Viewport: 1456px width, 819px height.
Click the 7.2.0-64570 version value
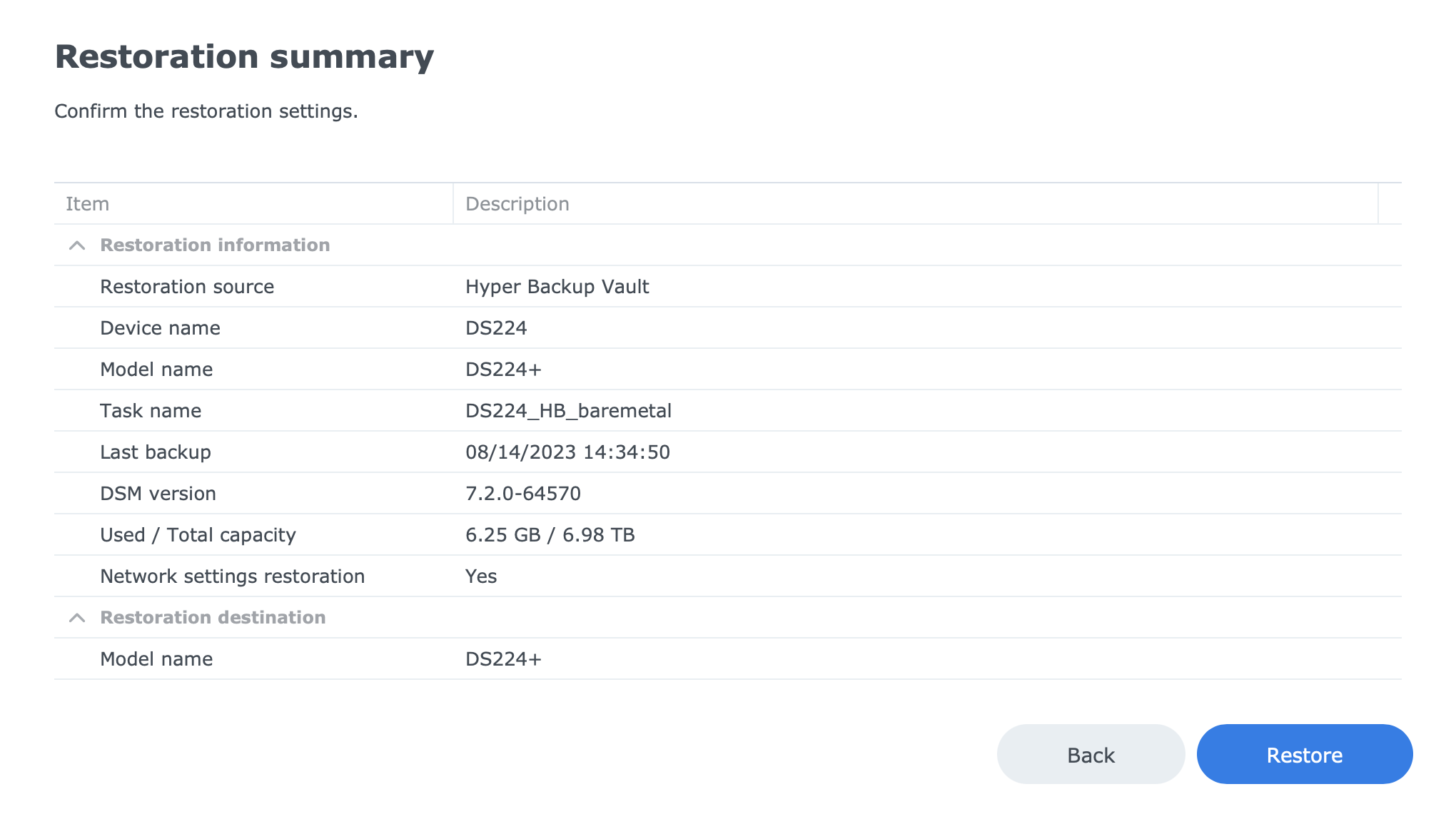pyautogui.click(x=523, y=494)
